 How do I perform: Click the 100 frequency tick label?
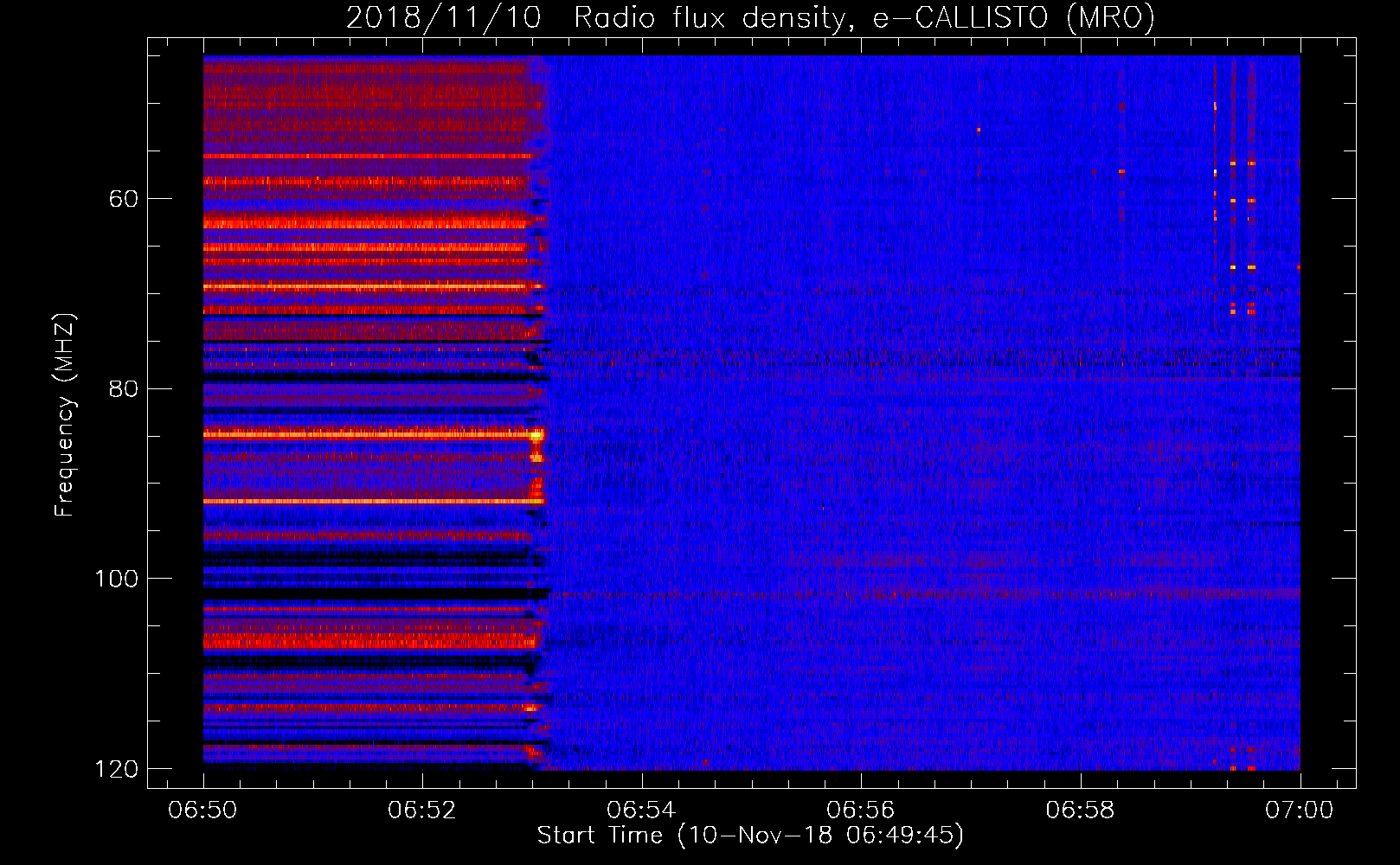click(116, 579)
